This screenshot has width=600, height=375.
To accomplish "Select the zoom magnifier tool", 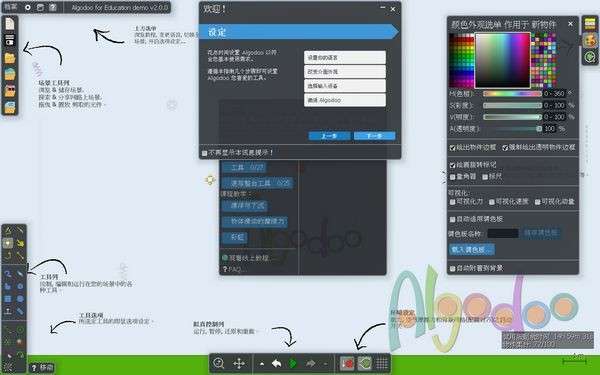I will (219, 363).
